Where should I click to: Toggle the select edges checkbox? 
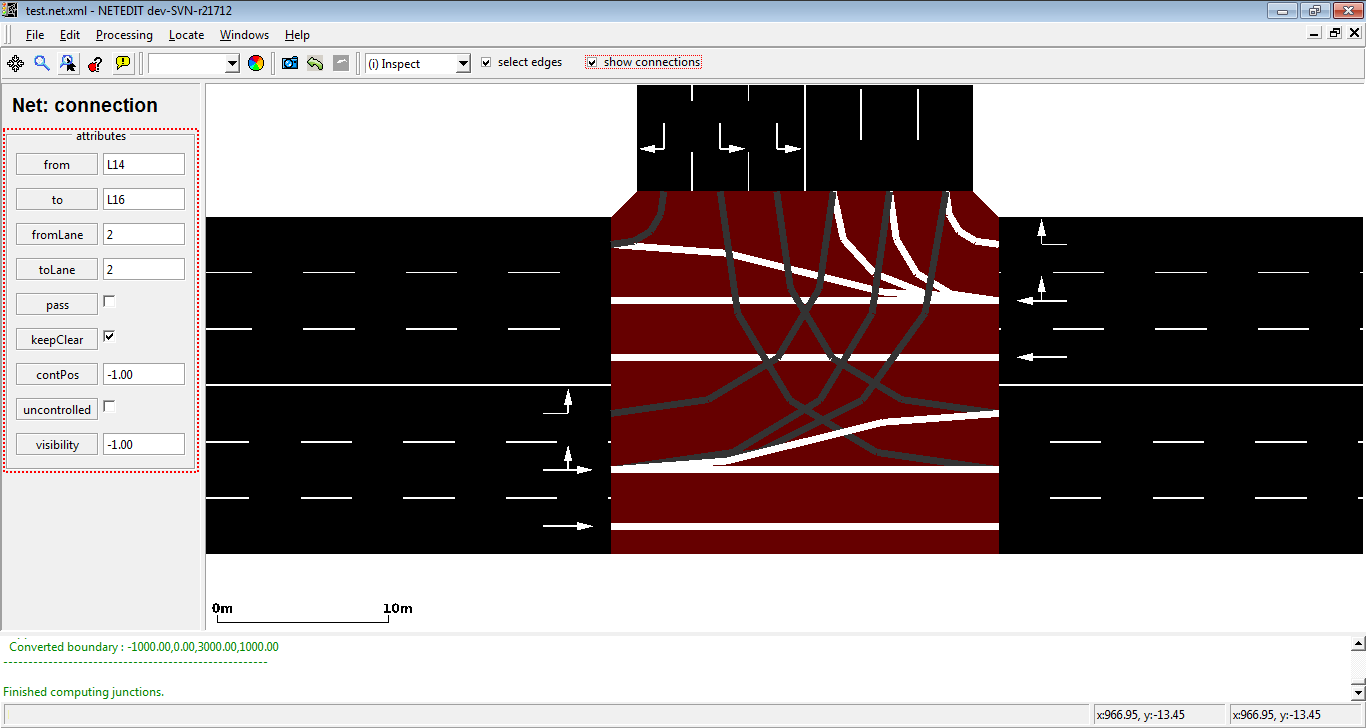486,62
